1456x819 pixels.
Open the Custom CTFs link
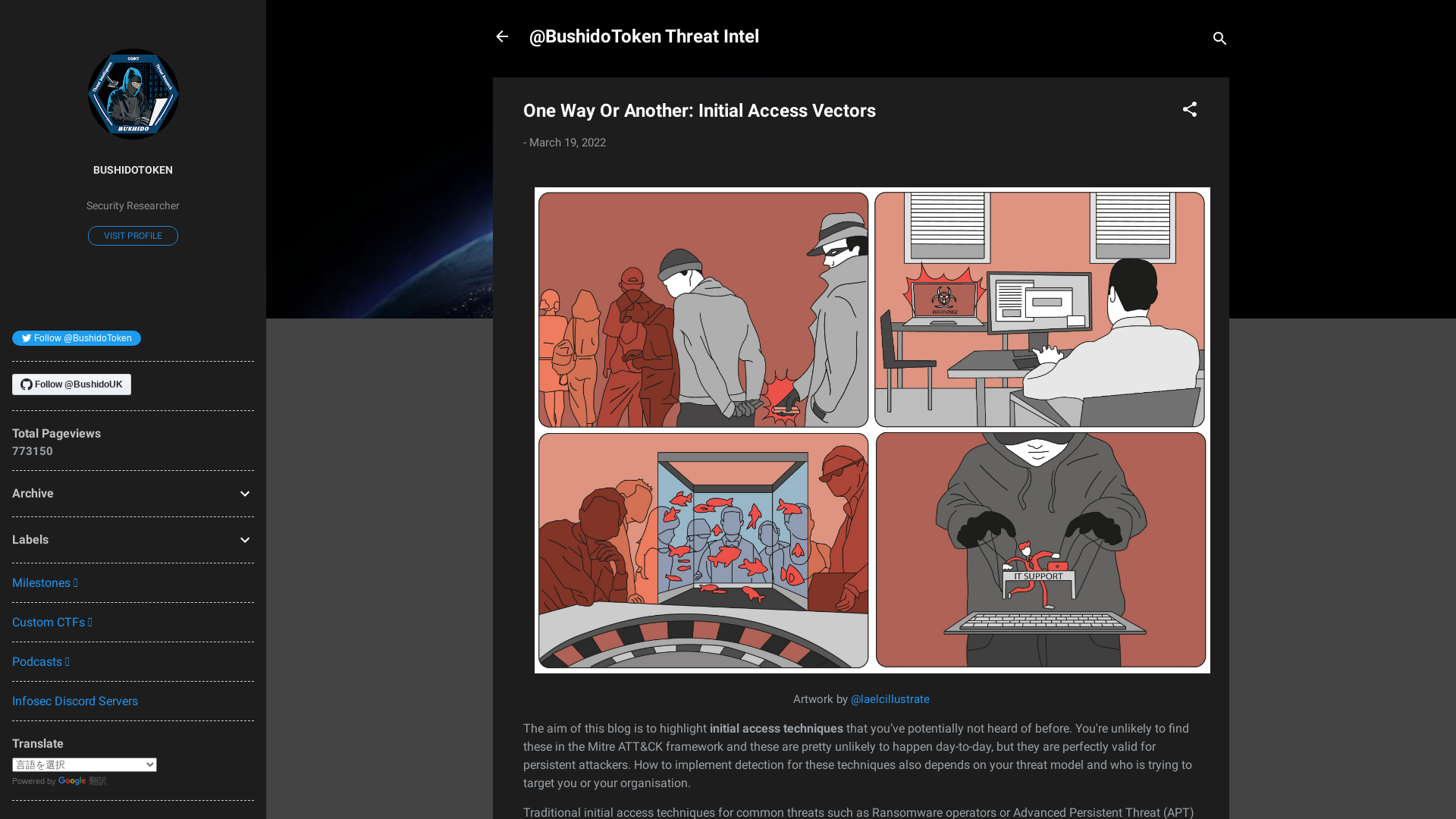pyautogui.click(x=52, y=623)
